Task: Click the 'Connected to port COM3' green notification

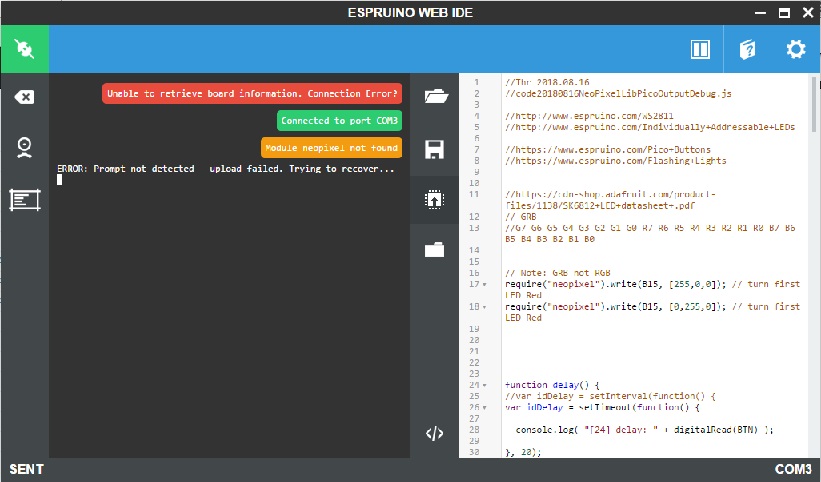Action: (x=339, y=120)
